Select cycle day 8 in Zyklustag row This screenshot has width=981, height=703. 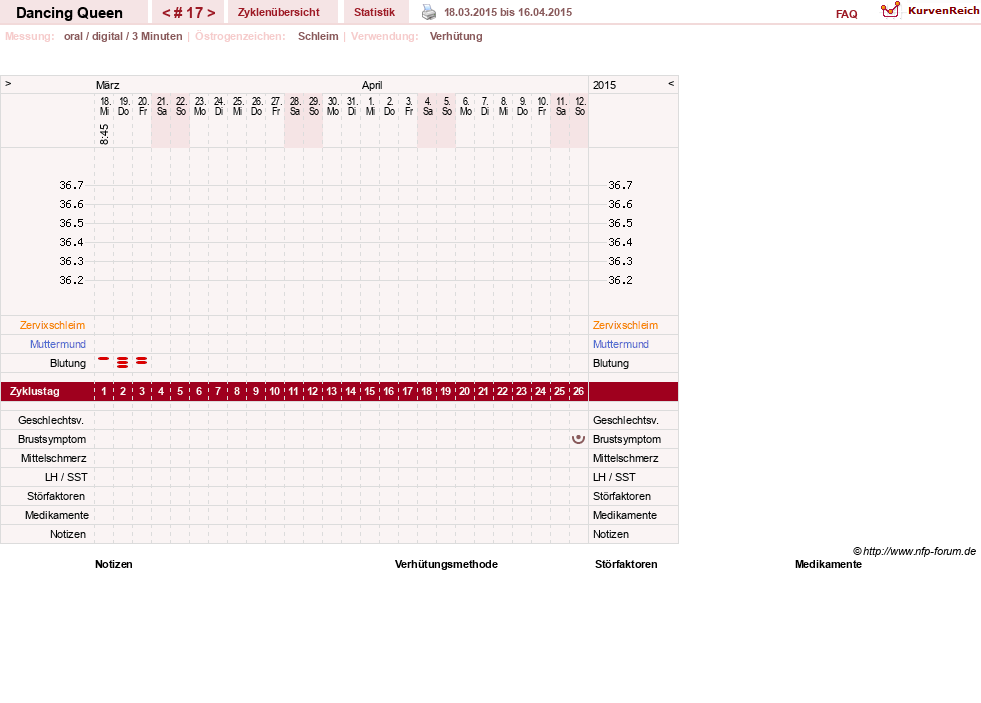236,392
